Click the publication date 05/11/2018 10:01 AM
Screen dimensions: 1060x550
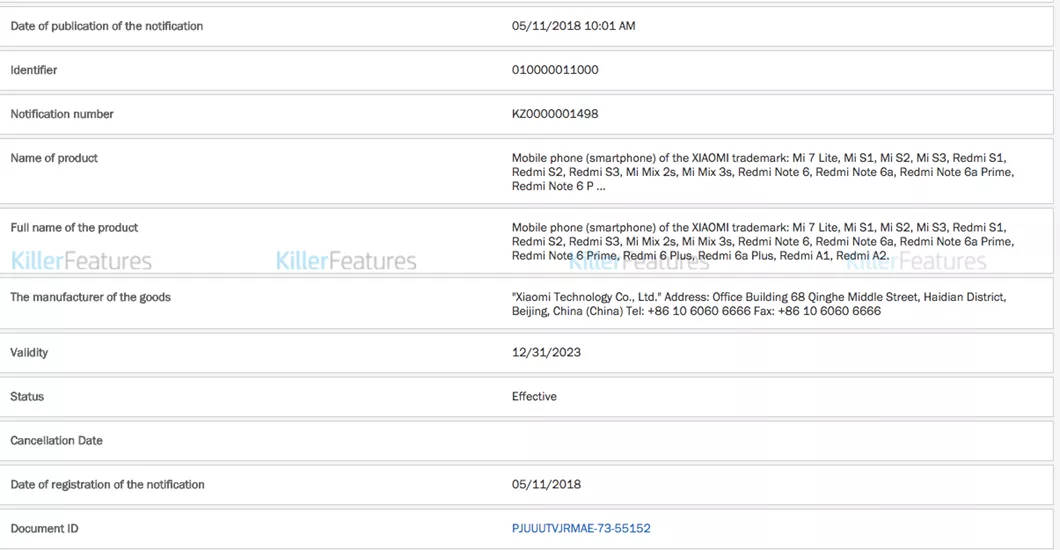tap(573, 26)
